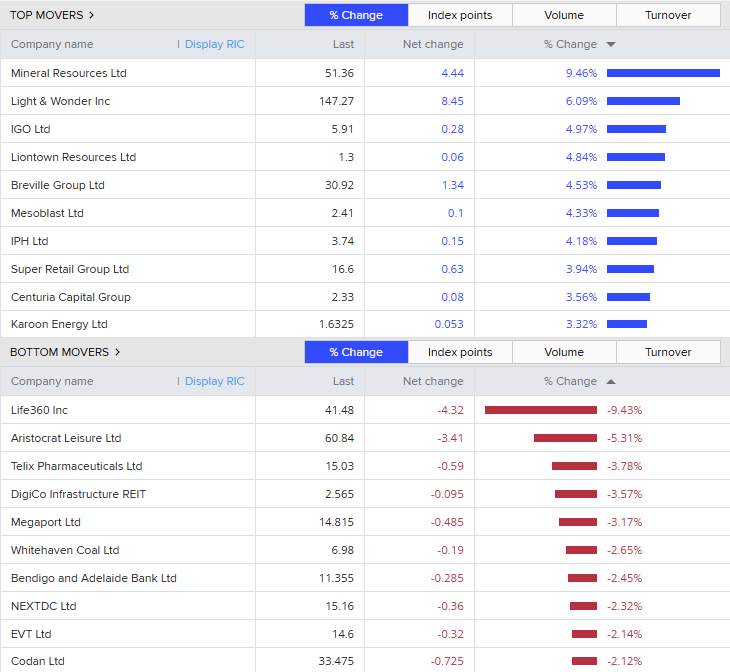Toggle ascending sort arrow on bottom % Change
730x672 pixels.
click(611, 381)
